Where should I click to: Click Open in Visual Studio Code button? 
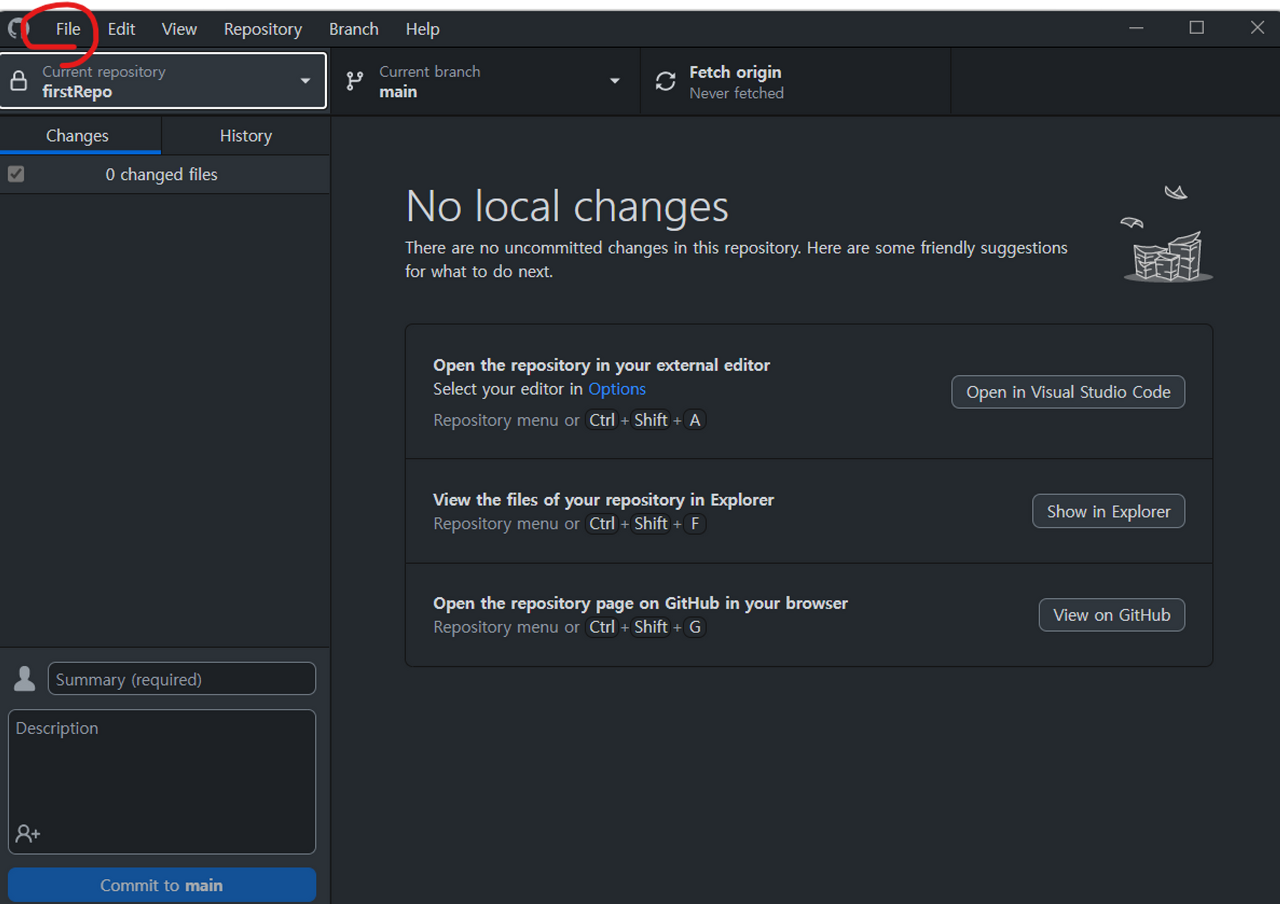pyautogui.click(x=1068, y=392)
